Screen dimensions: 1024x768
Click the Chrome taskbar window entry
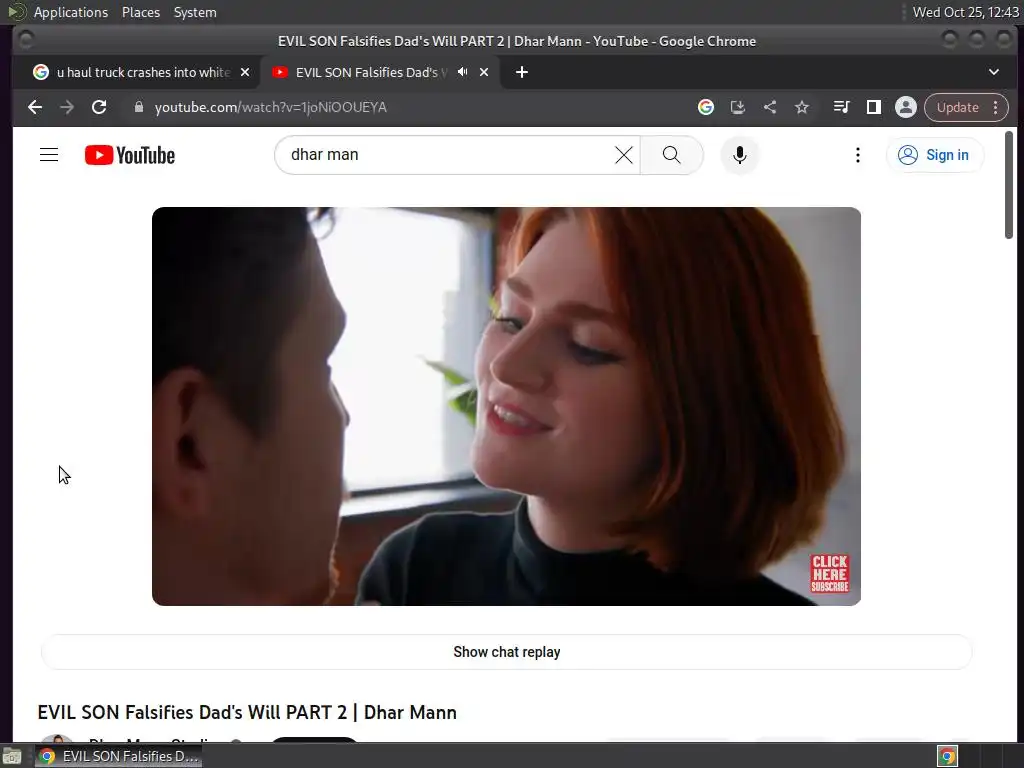pyautogui.click(x=118, y=756)
